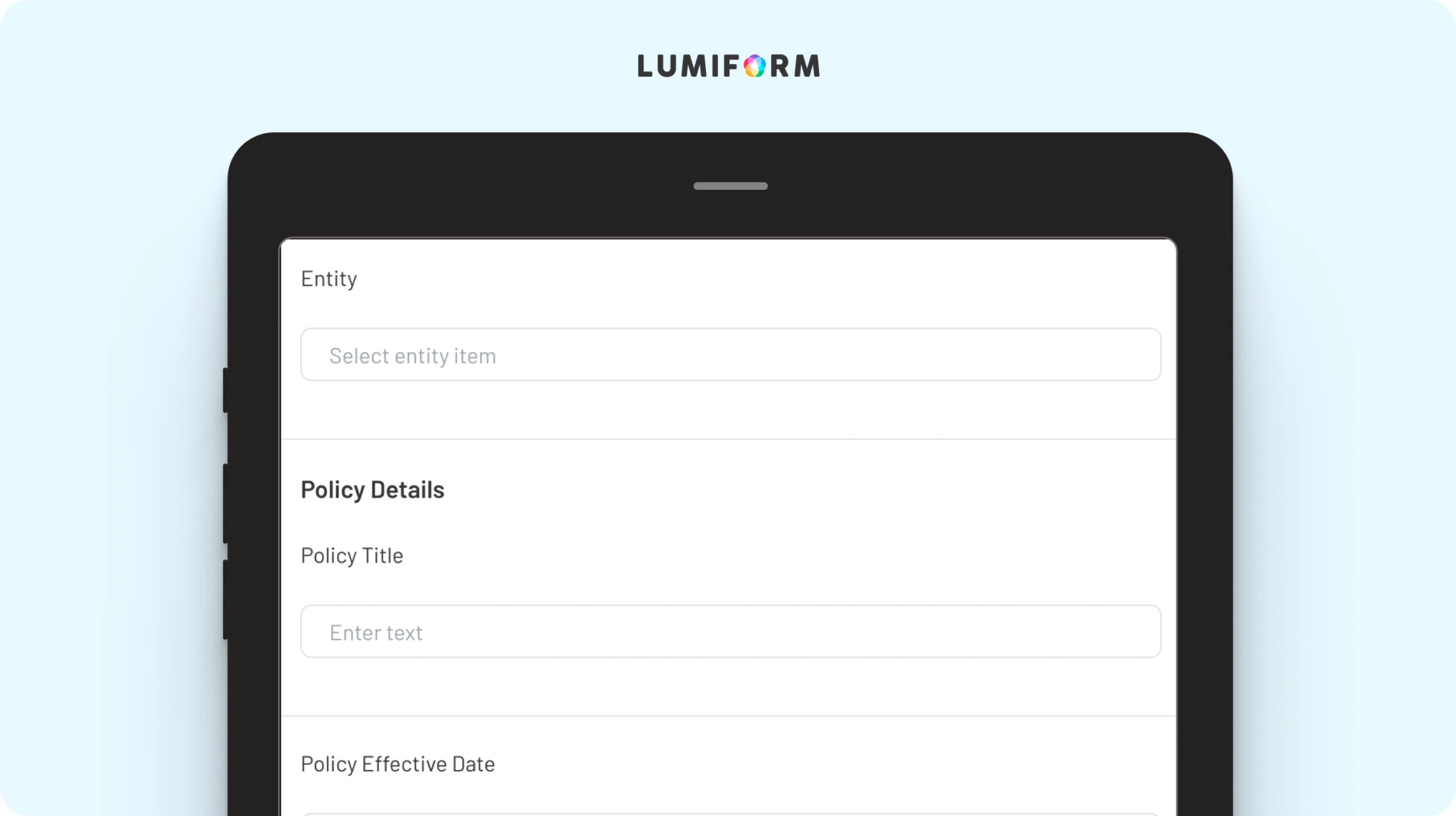Open the Select entity item dropdown
Image resolution: width=1456 pixels, height=816 pixels.
731,355
